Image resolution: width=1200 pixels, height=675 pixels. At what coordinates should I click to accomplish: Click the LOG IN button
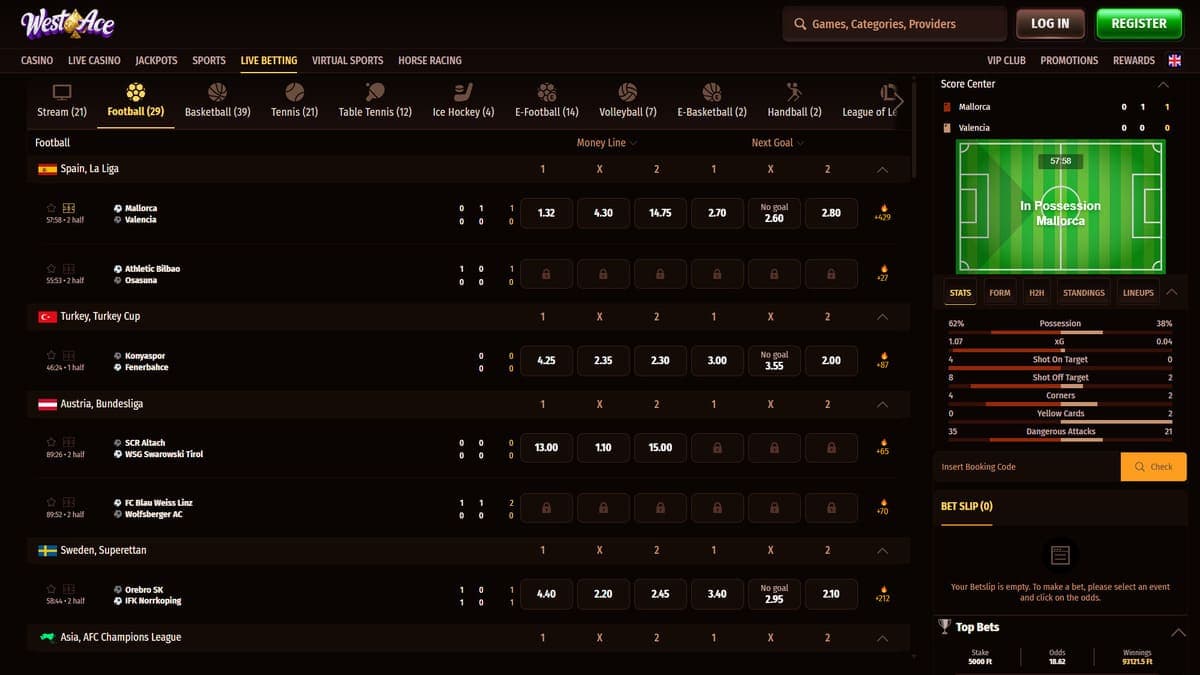[x=1050, y=24]
